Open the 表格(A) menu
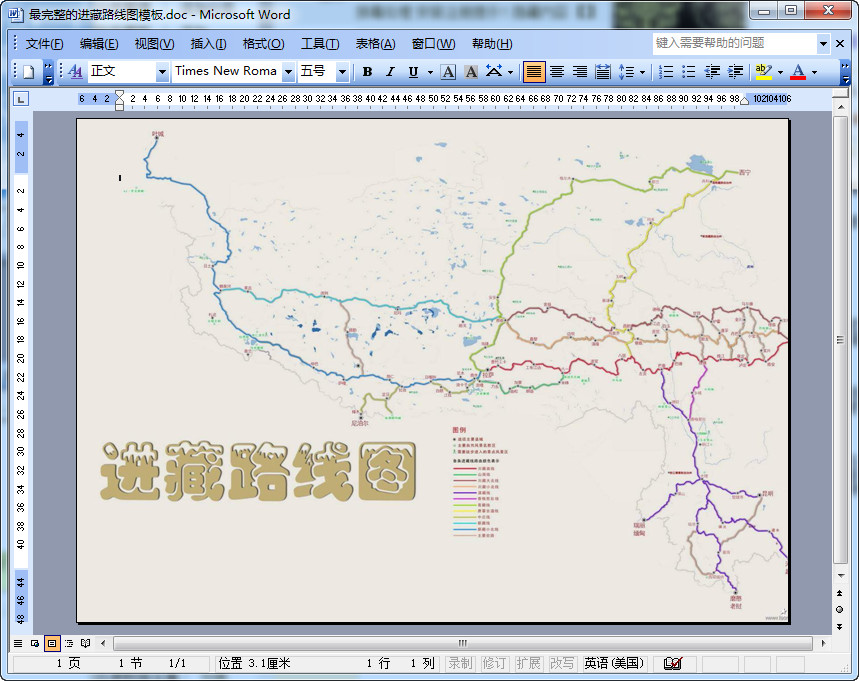Viewport: 859px width, 681px height. tap(375, 44)
